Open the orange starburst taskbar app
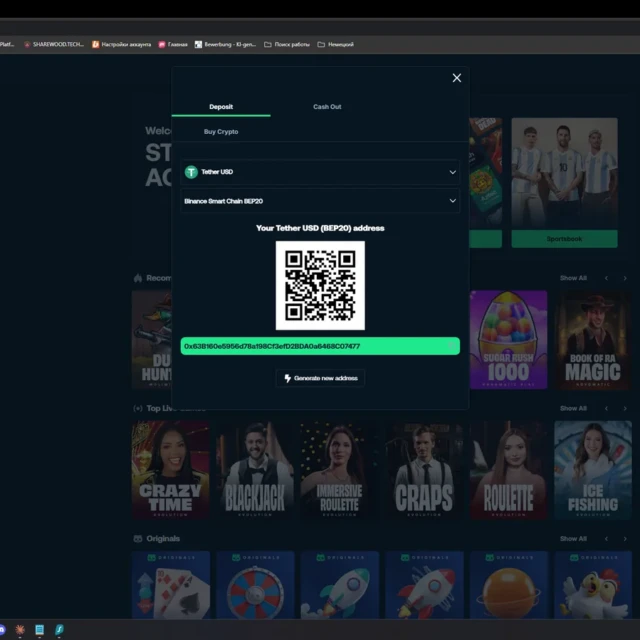 pos(20,630)
